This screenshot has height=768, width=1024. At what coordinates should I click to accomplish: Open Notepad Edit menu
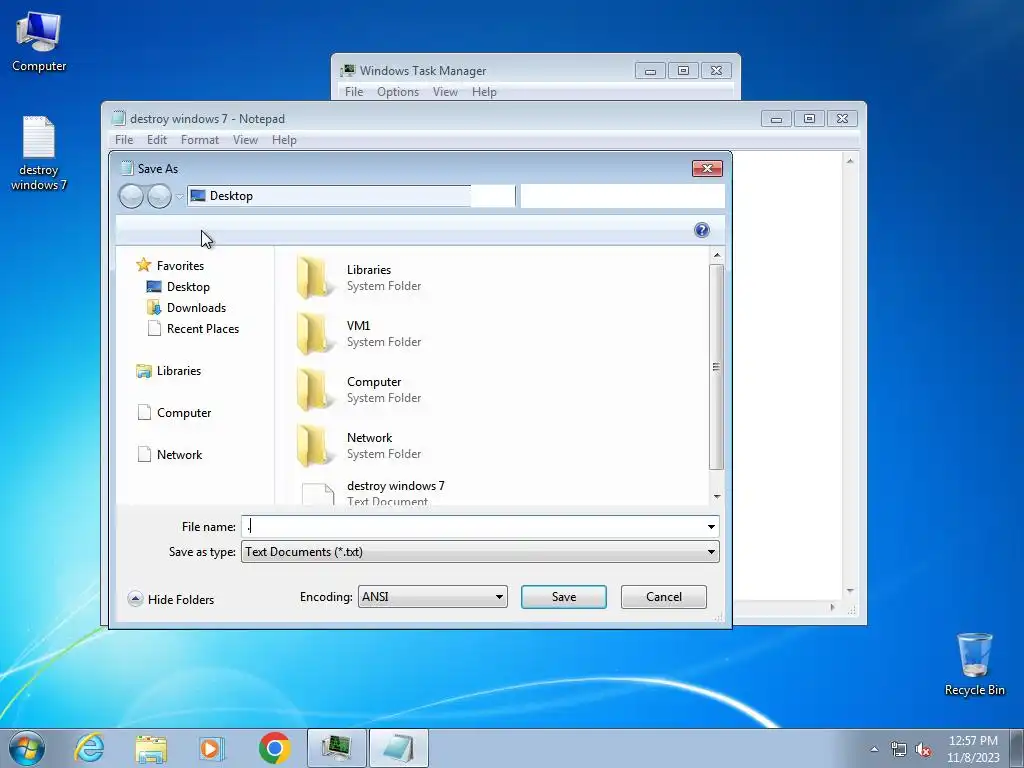pos(157,140)
